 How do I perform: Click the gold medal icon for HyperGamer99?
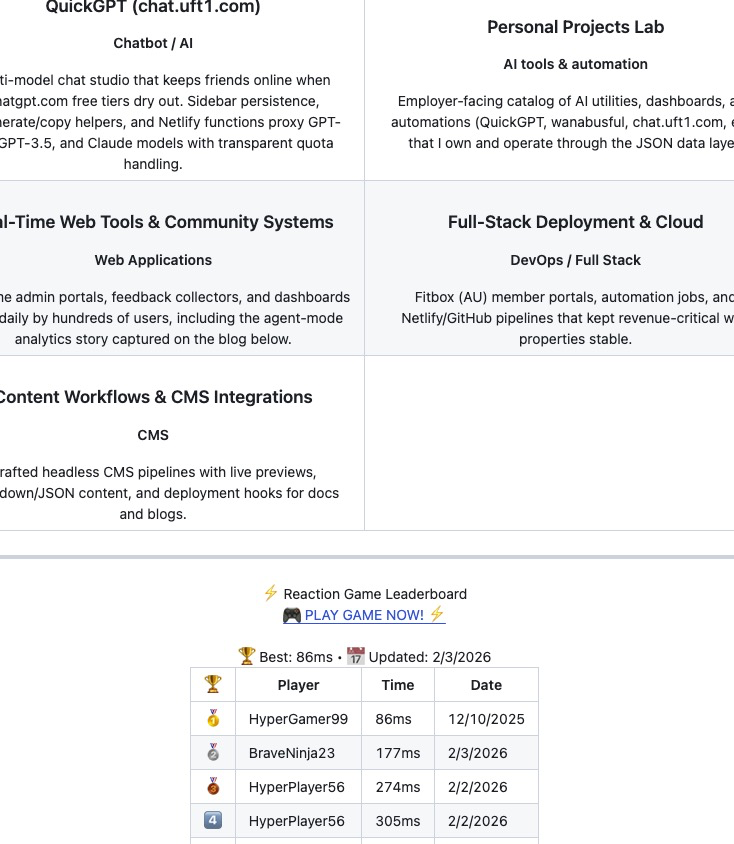(213, 719)
